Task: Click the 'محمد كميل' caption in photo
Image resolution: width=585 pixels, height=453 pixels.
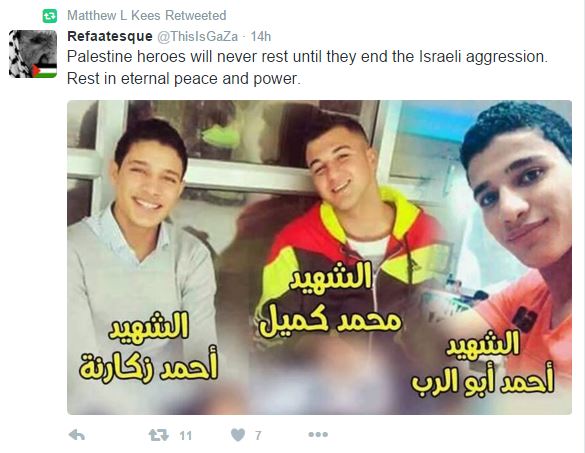Action: 330,321
